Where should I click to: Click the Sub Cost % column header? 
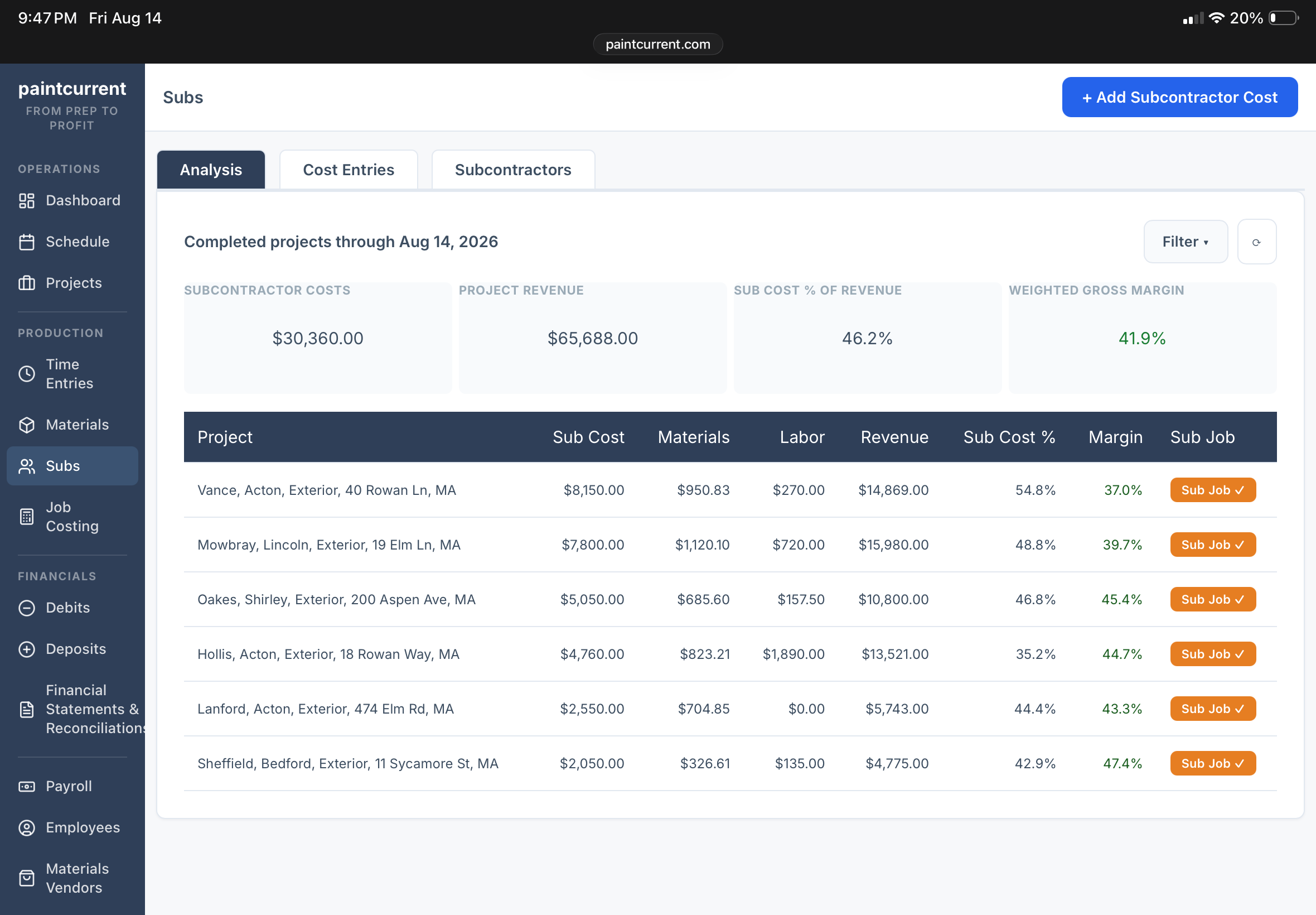(x=1009, y=437)
